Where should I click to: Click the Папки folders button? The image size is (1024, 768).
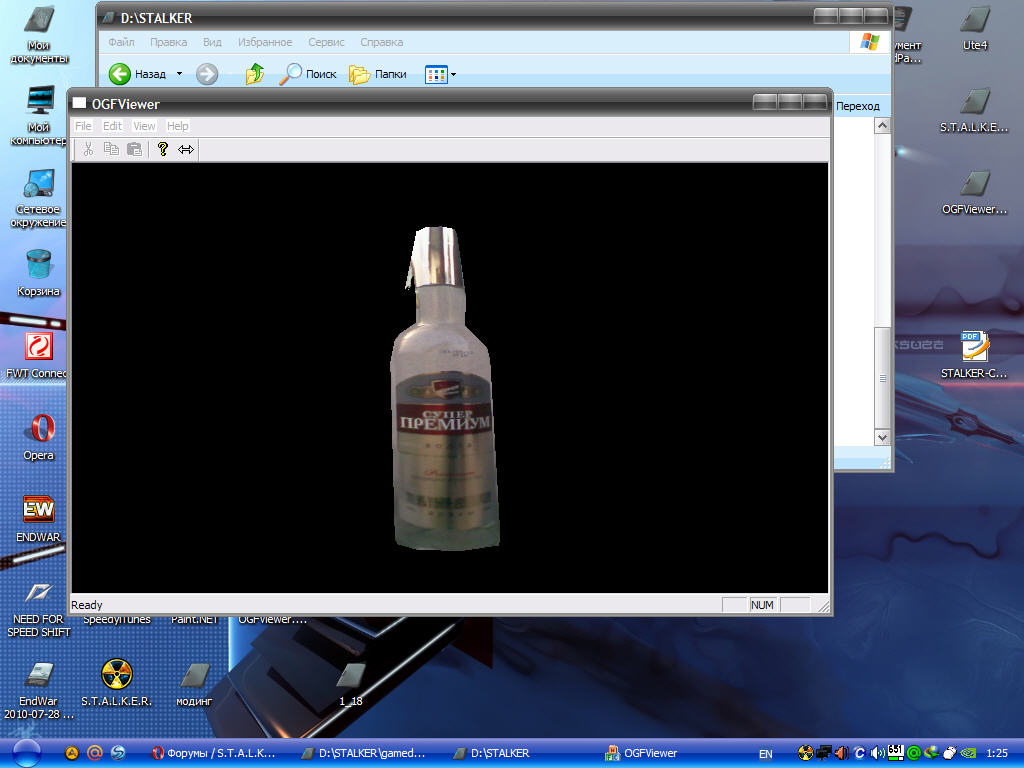(x=377, y=74)
